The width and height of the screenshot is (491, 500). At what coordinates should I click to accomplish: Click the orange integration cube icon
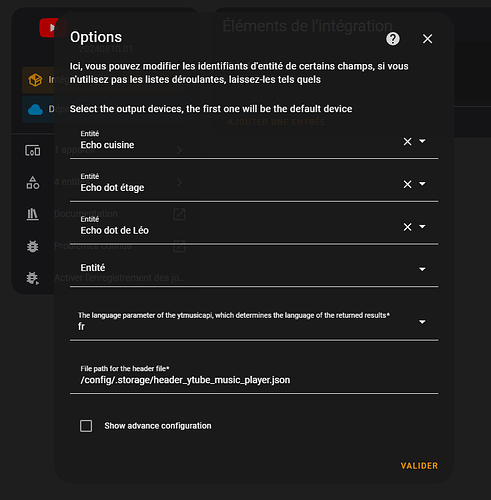pyautogui.click(x=35, y=80)
